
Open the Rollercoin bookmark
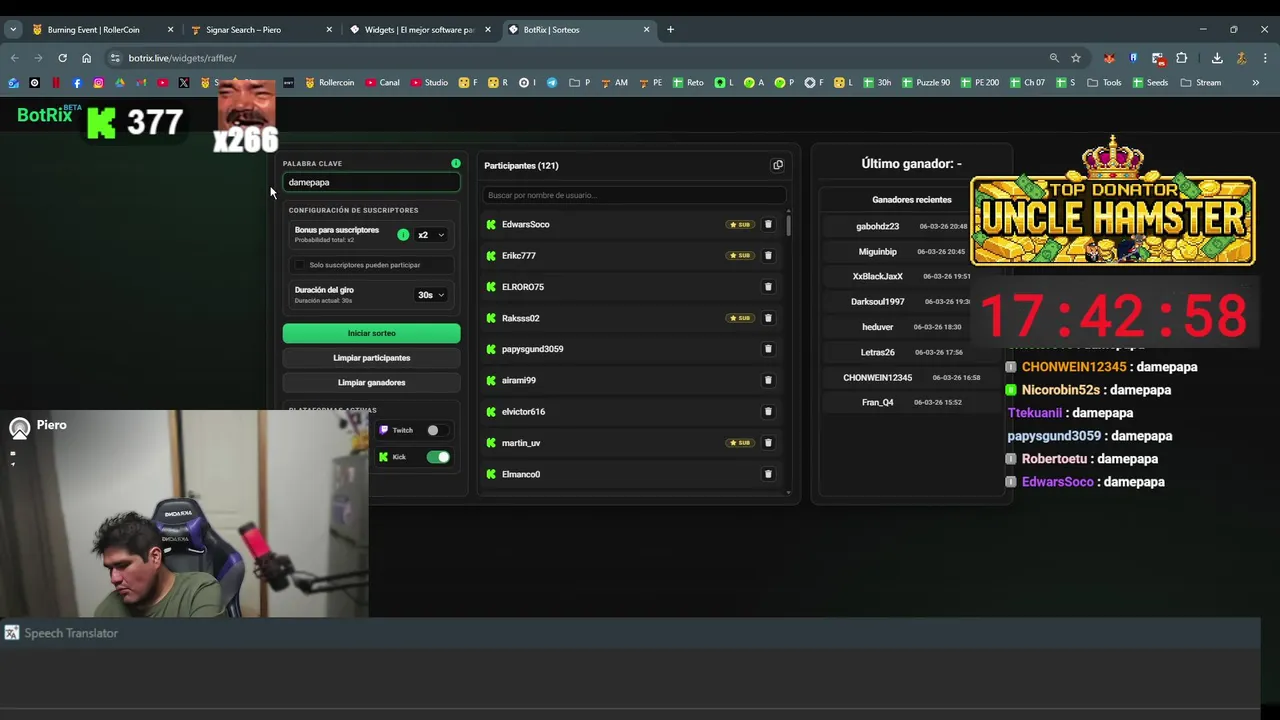(330, 82)
